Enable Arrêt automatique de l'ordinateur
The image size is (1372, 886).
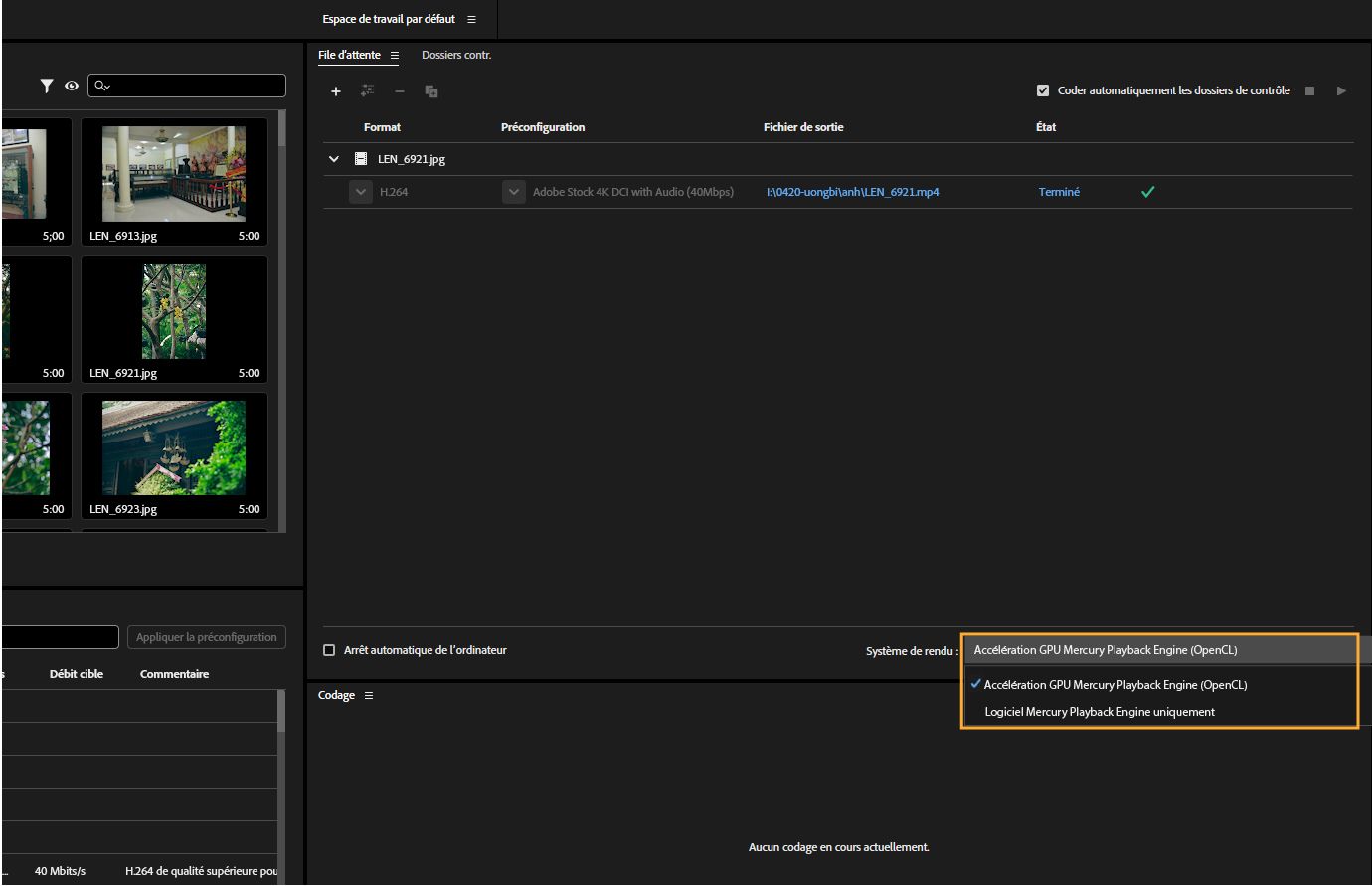coord(329,649)
